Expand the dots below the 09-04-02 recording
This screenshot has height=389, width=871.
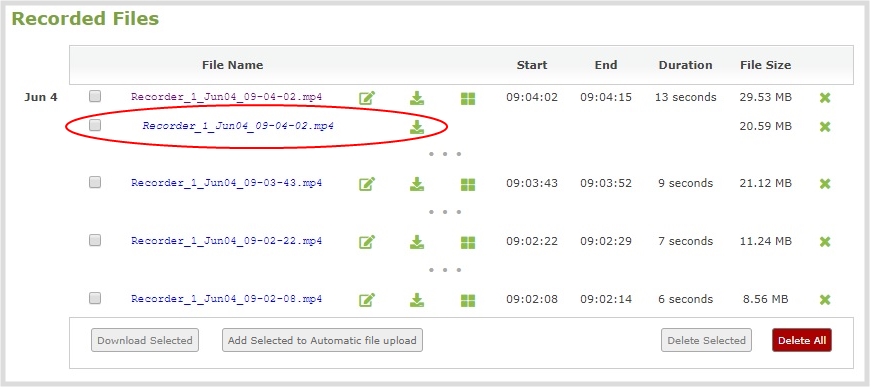click(445, 154)
